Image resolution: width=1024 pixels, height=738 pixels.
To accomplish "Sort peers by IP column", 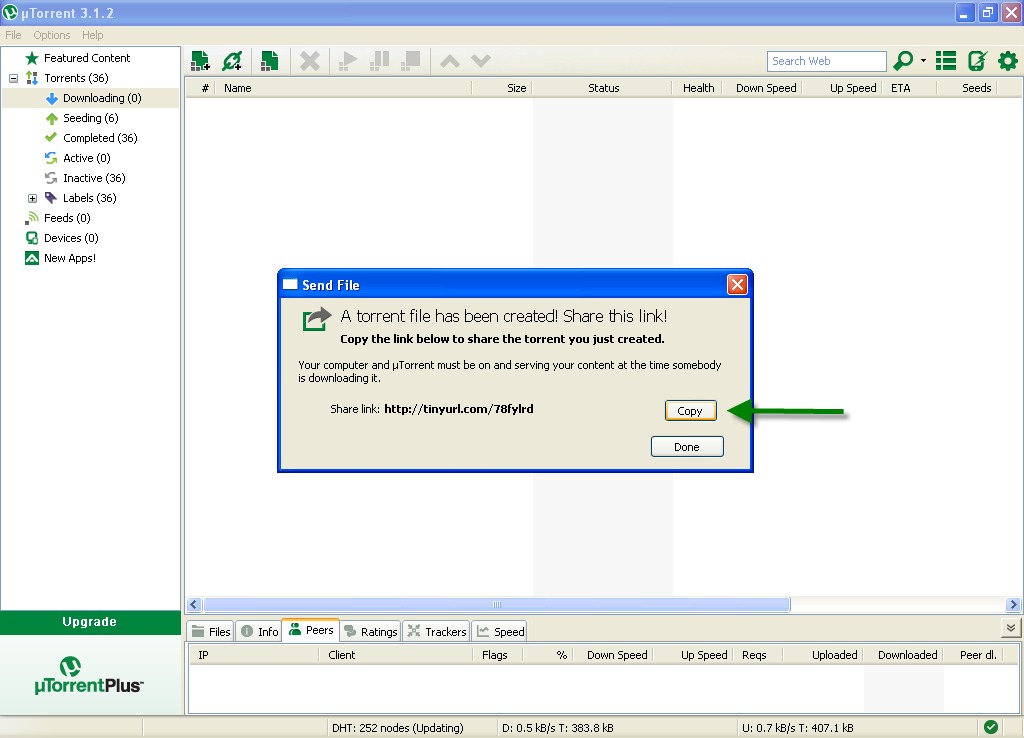I will coord(254,655).
